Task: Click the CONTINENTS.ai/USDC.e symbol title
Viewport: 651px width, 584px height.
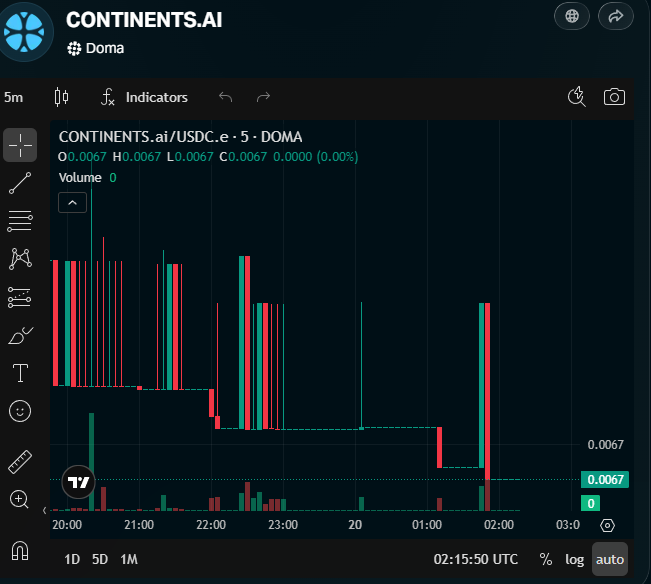Action: click(180, 137)
